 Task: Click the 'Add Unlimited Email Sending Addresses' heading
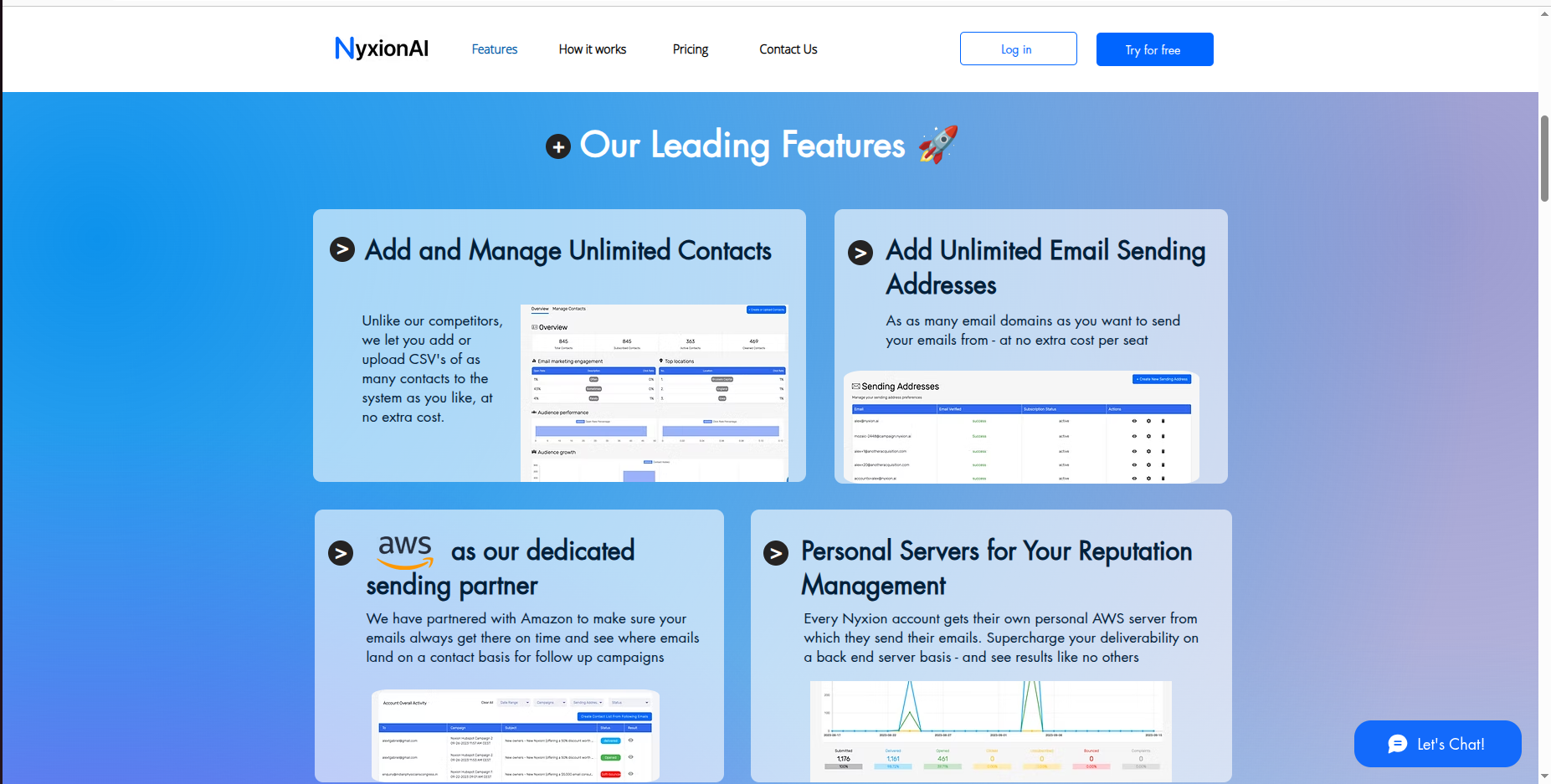[x=1045, y=267]
